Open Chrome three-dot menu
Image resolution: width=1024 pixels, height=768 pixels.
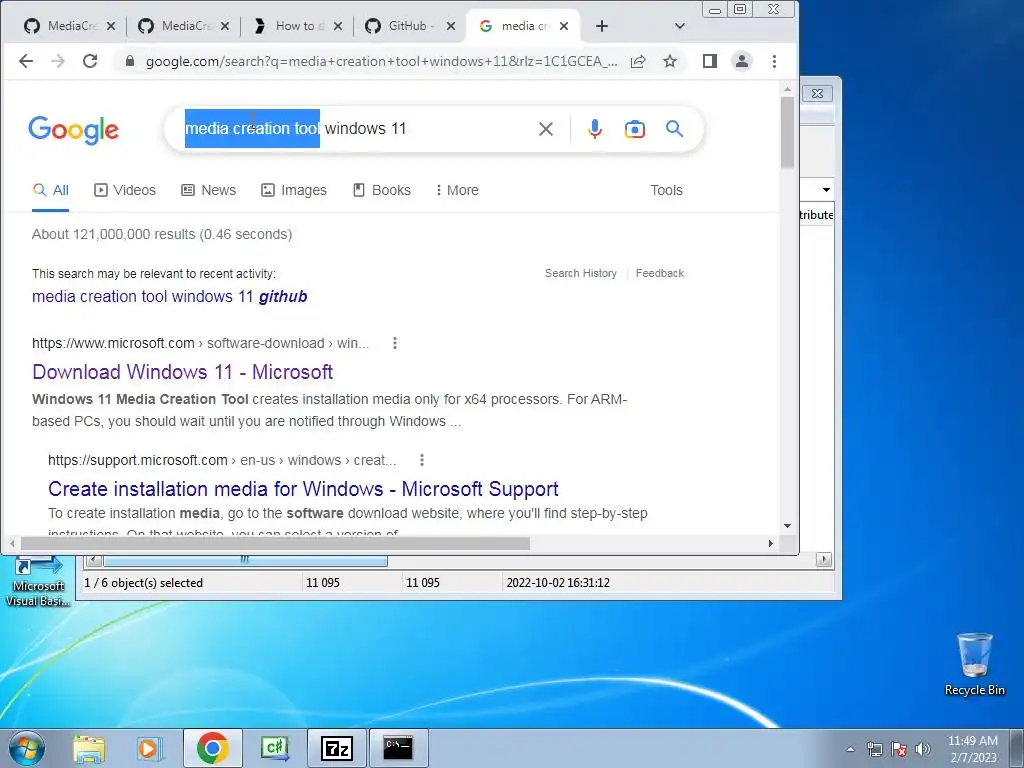[775, 61]
